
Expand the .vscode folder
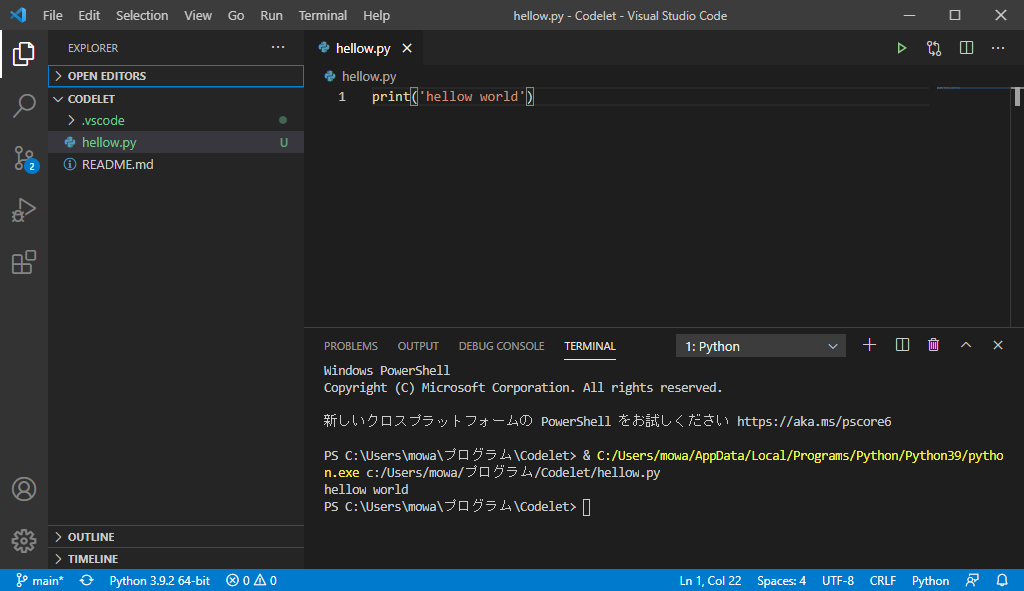point(103,120)
